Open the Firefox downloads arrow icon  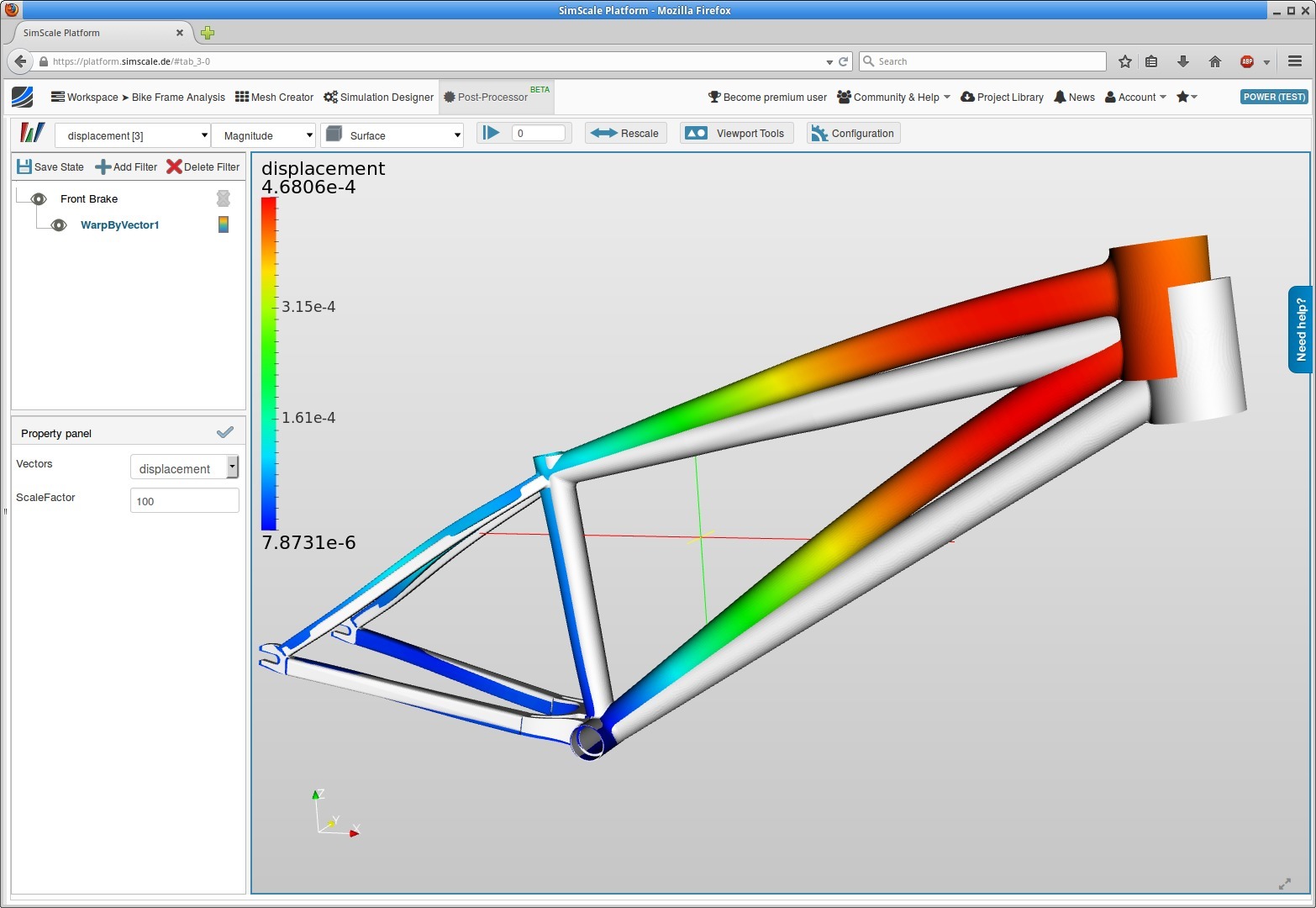pyautogui.click(x=1183, y=61)
